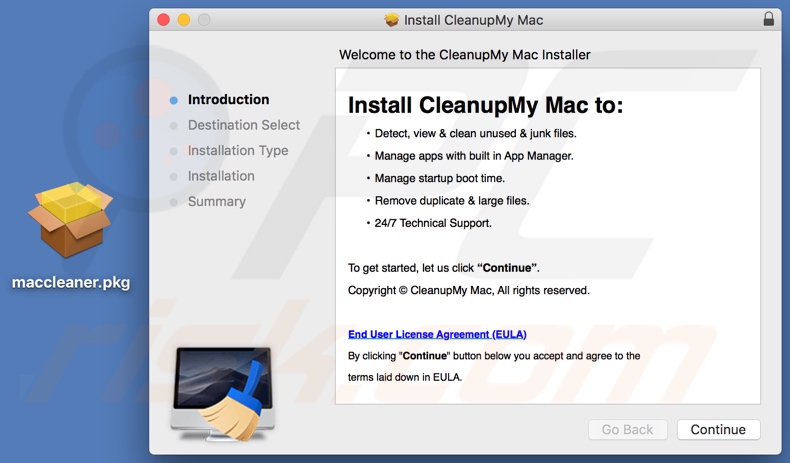Click '24/7 Technical Support.' bullet
This screenshot has height=463, width=790.
pyautogui.click(x=433, y=223)
